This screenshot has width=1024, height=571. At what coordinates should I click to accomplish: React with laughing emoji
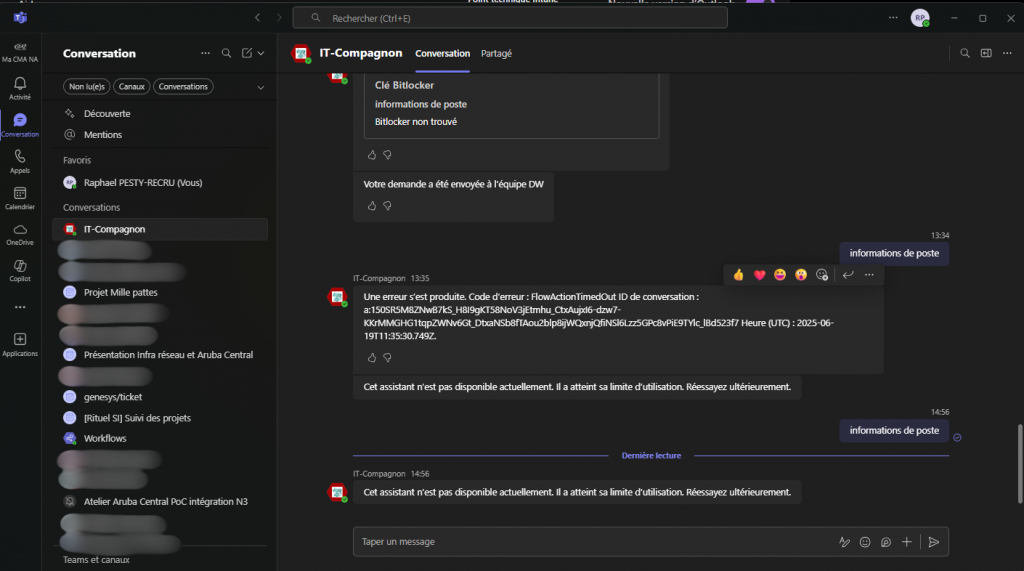point(780,274)
